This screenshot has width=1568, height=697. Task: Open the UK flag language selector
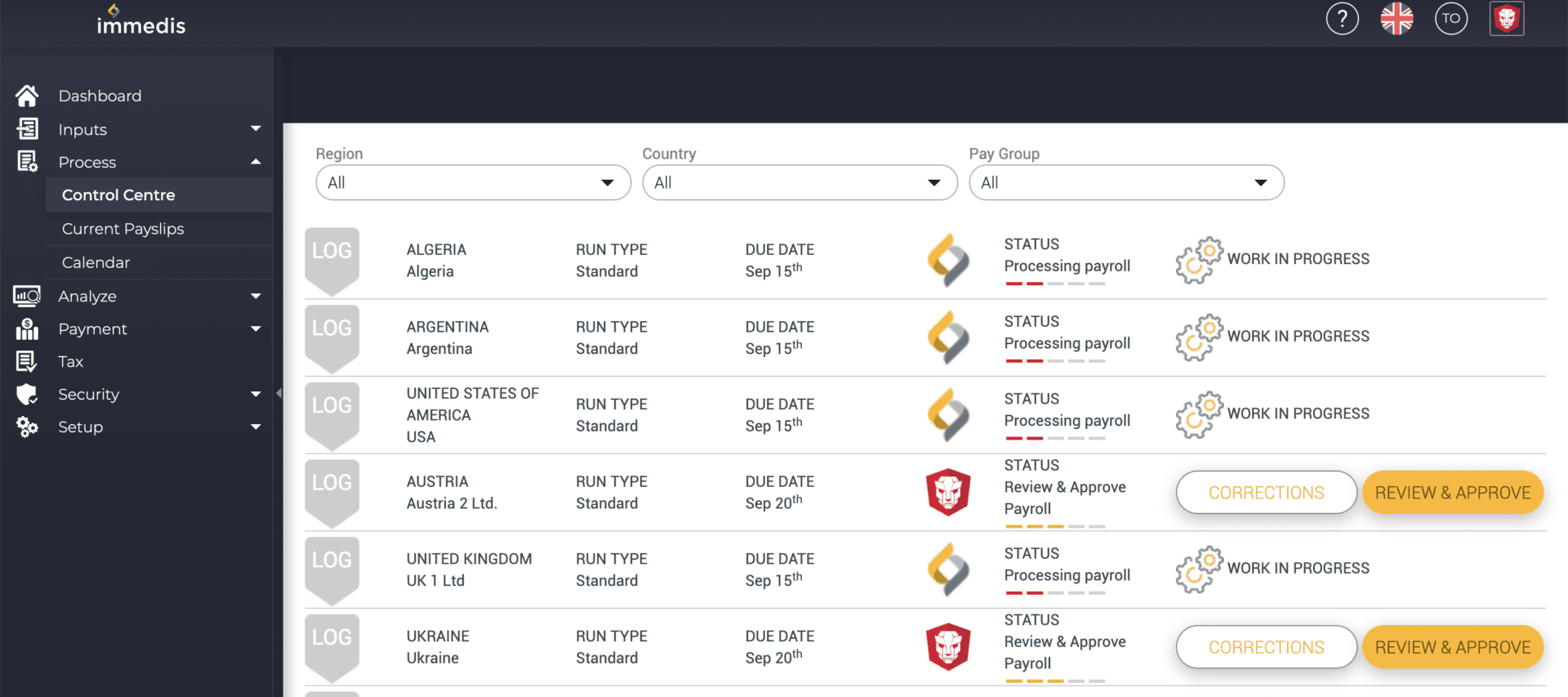[x=1396, y=19]
